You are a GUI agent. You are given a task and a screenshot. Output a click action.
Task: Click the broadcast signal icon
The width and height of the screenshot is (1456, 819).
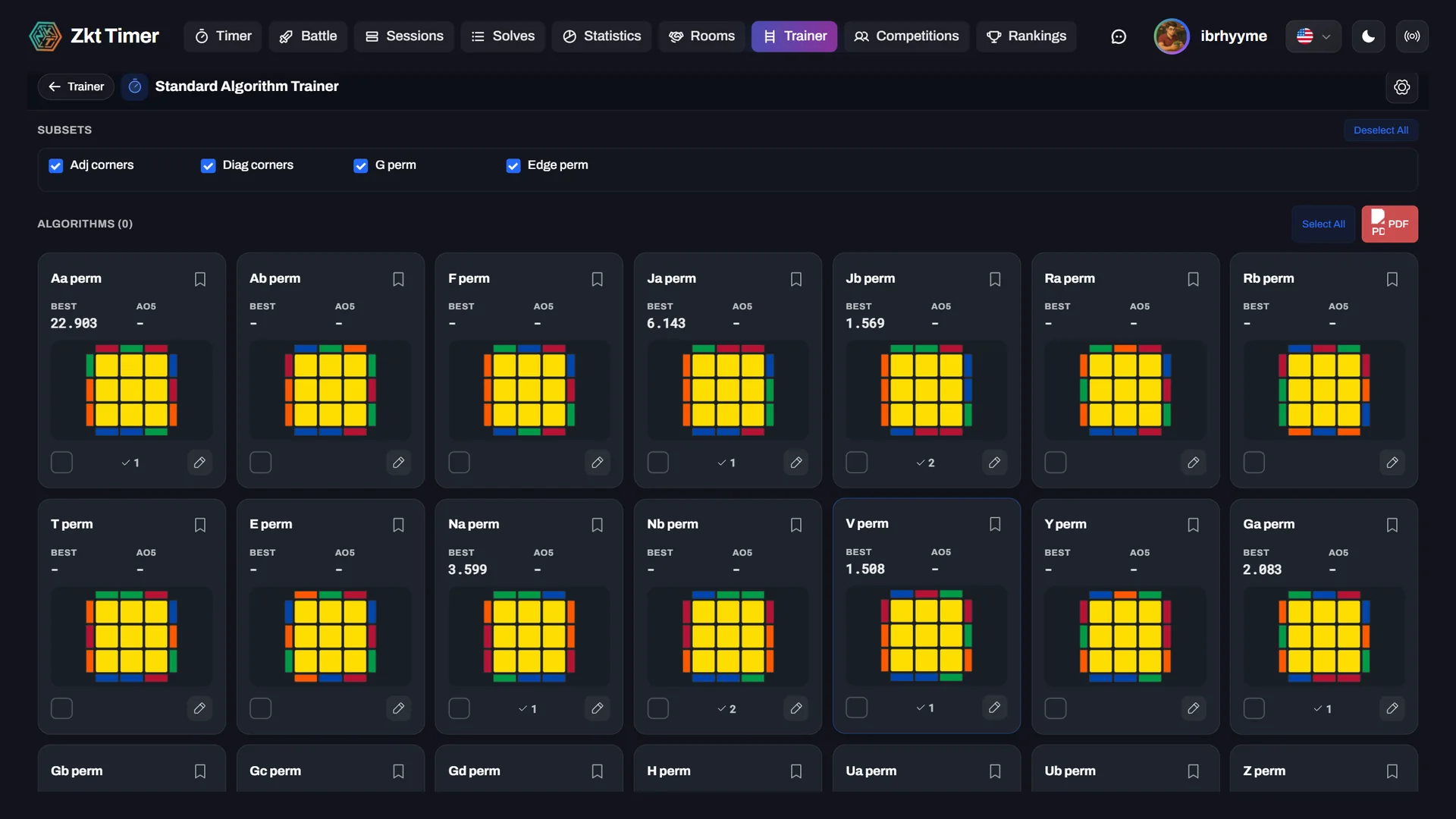[x=1412, y=36]
